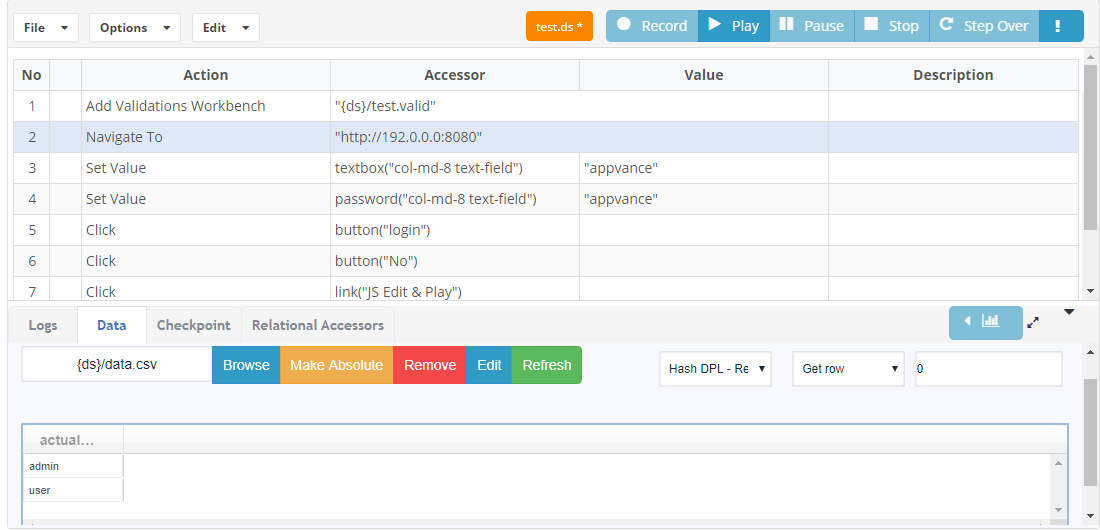
Task: Click the test.ds file label
Action: pos(559,27)
